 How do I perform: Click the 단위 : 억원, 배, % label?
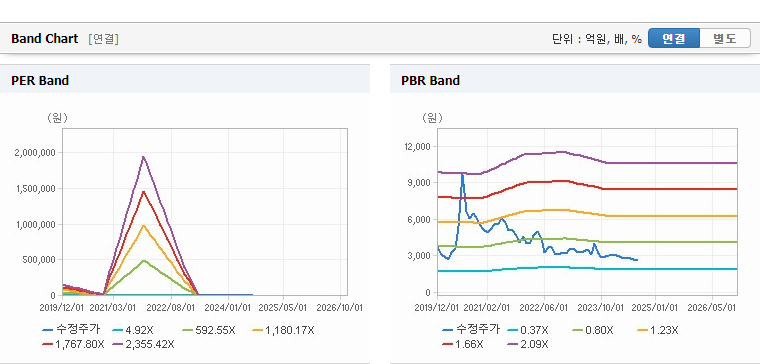(597, 39)
